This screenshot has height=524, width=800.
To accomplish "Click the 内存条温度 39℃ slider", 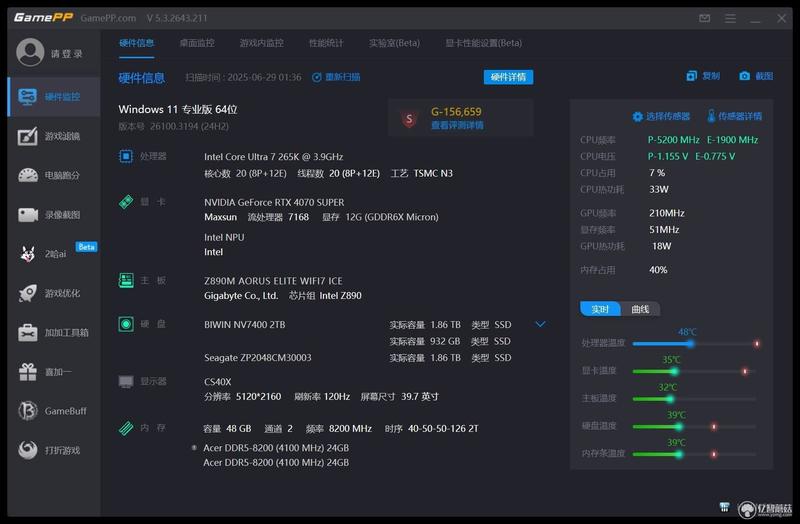I will [x=695, y=454].
